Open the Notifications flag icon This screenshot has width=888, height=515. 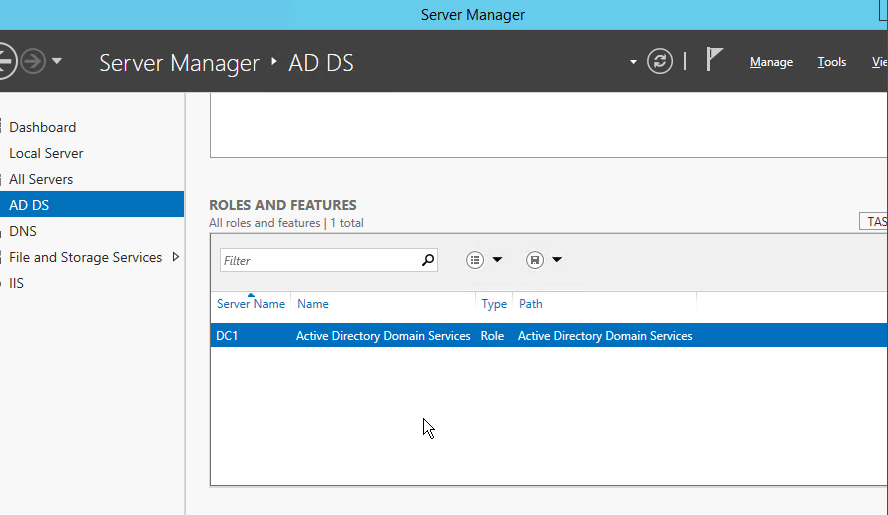click(x=714, y=59)
